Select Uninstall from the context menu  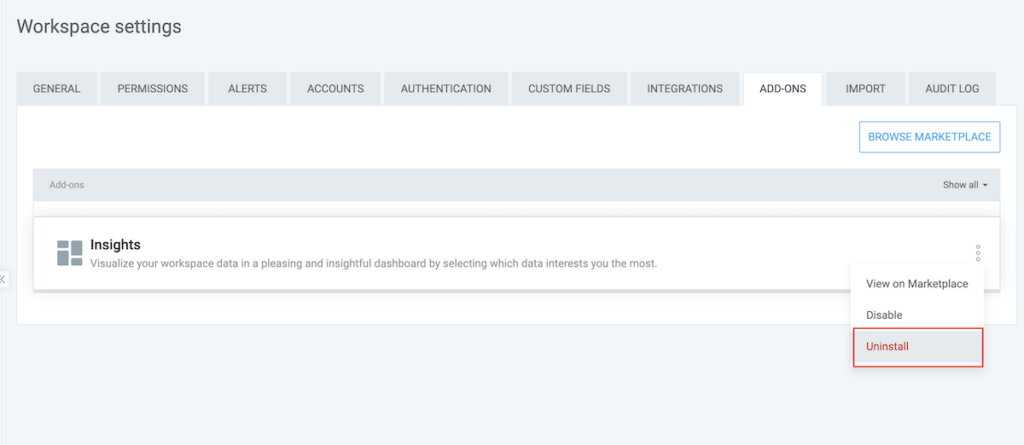coord(917,346)
